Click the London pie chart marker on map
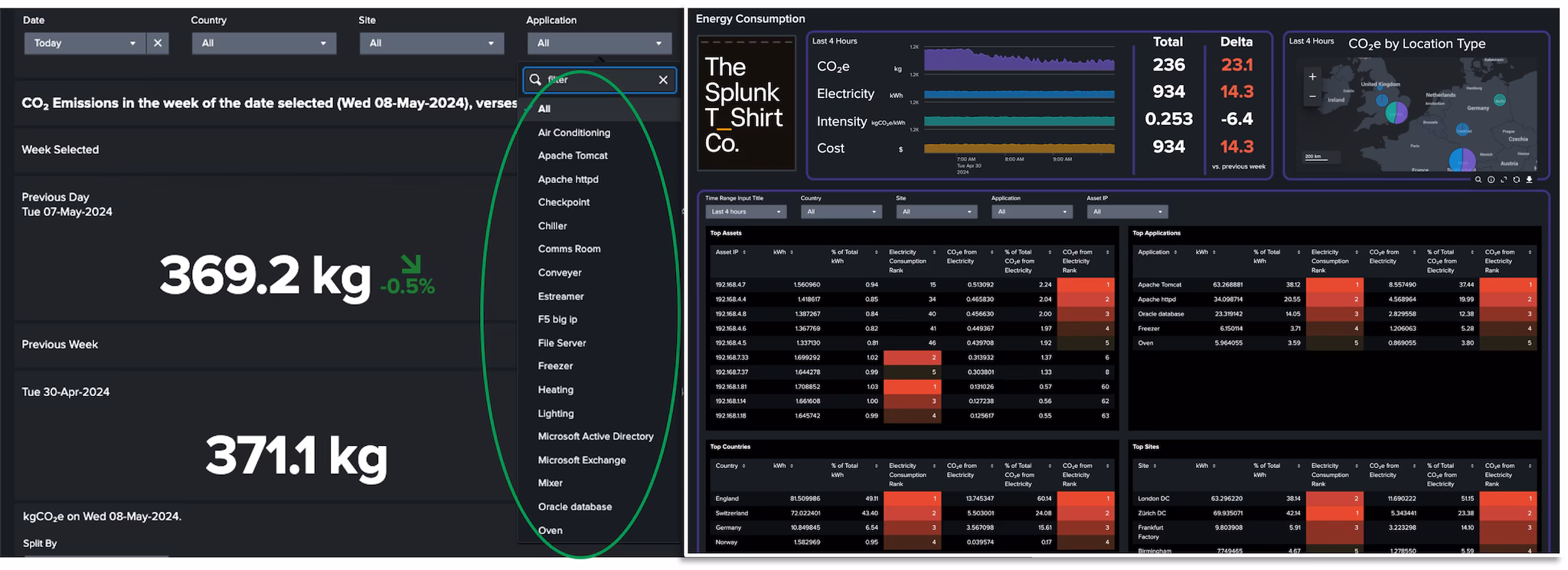 [x=1396, y=113]
